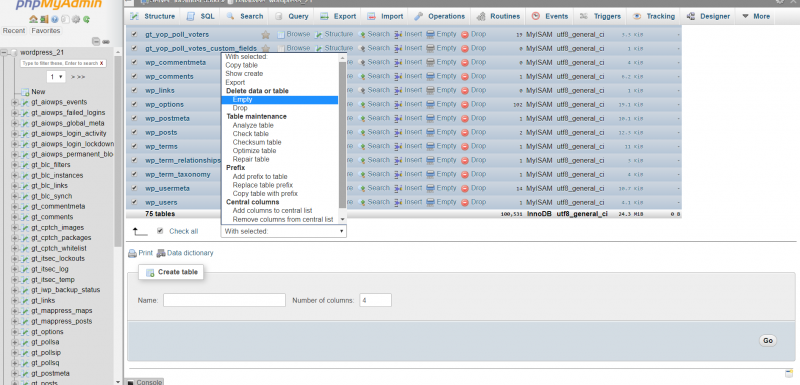Click Search icon in wp_usermeta row
Screen dimensions: 800x385
click(362, 188)
